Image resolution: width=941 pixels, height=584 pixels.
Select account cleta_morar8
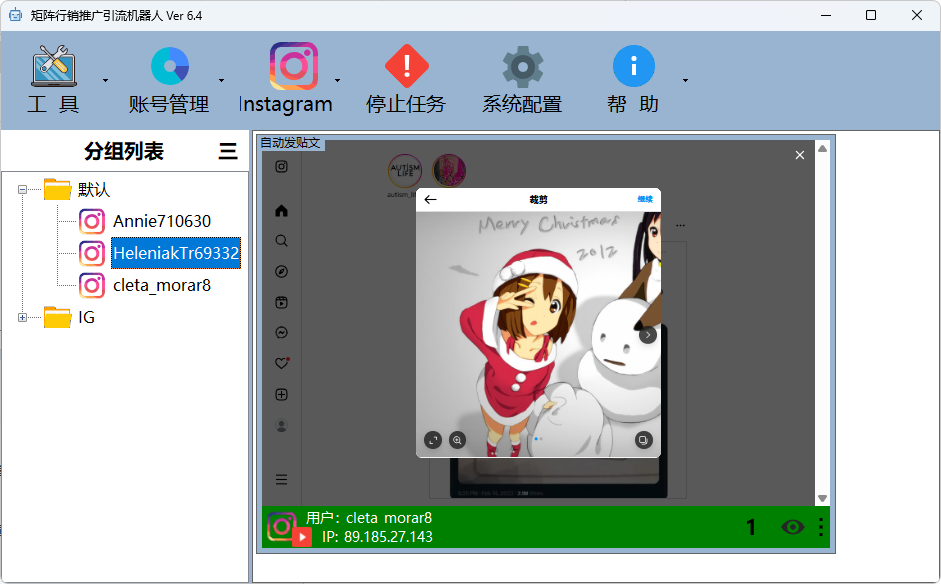tap(162, 285)
